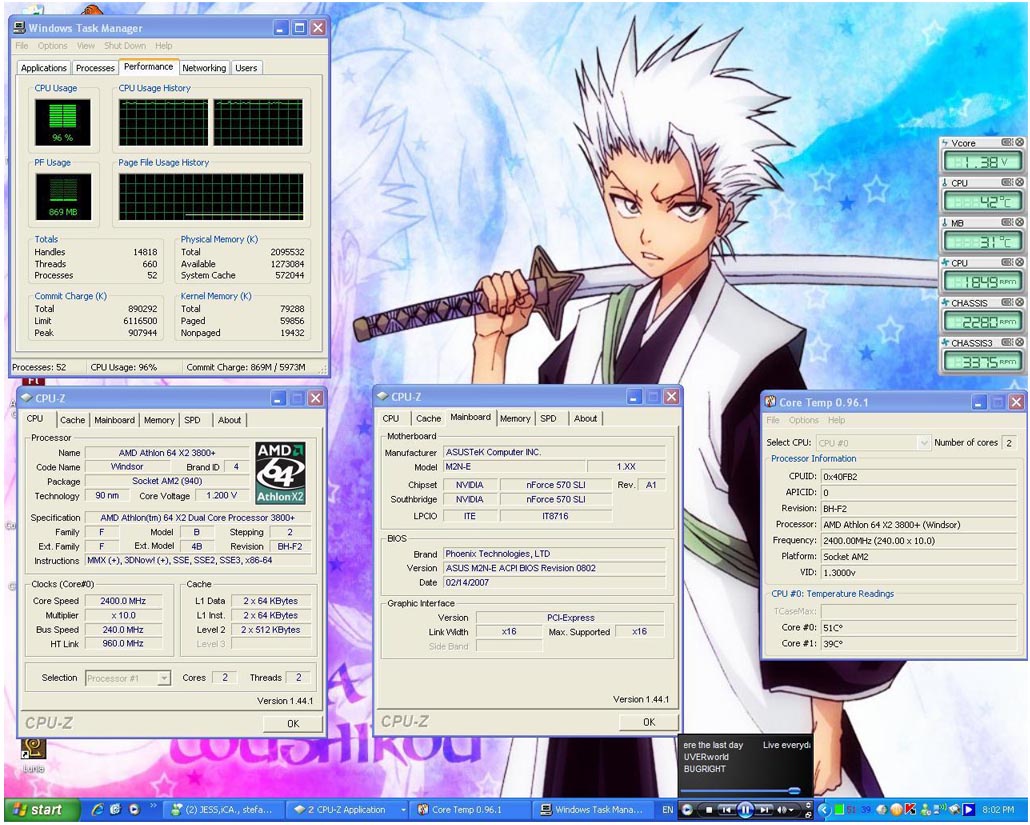Open About tab in left CPU-Z window
The height and width of the screenshot is (825, 1030).
[229, 420]
